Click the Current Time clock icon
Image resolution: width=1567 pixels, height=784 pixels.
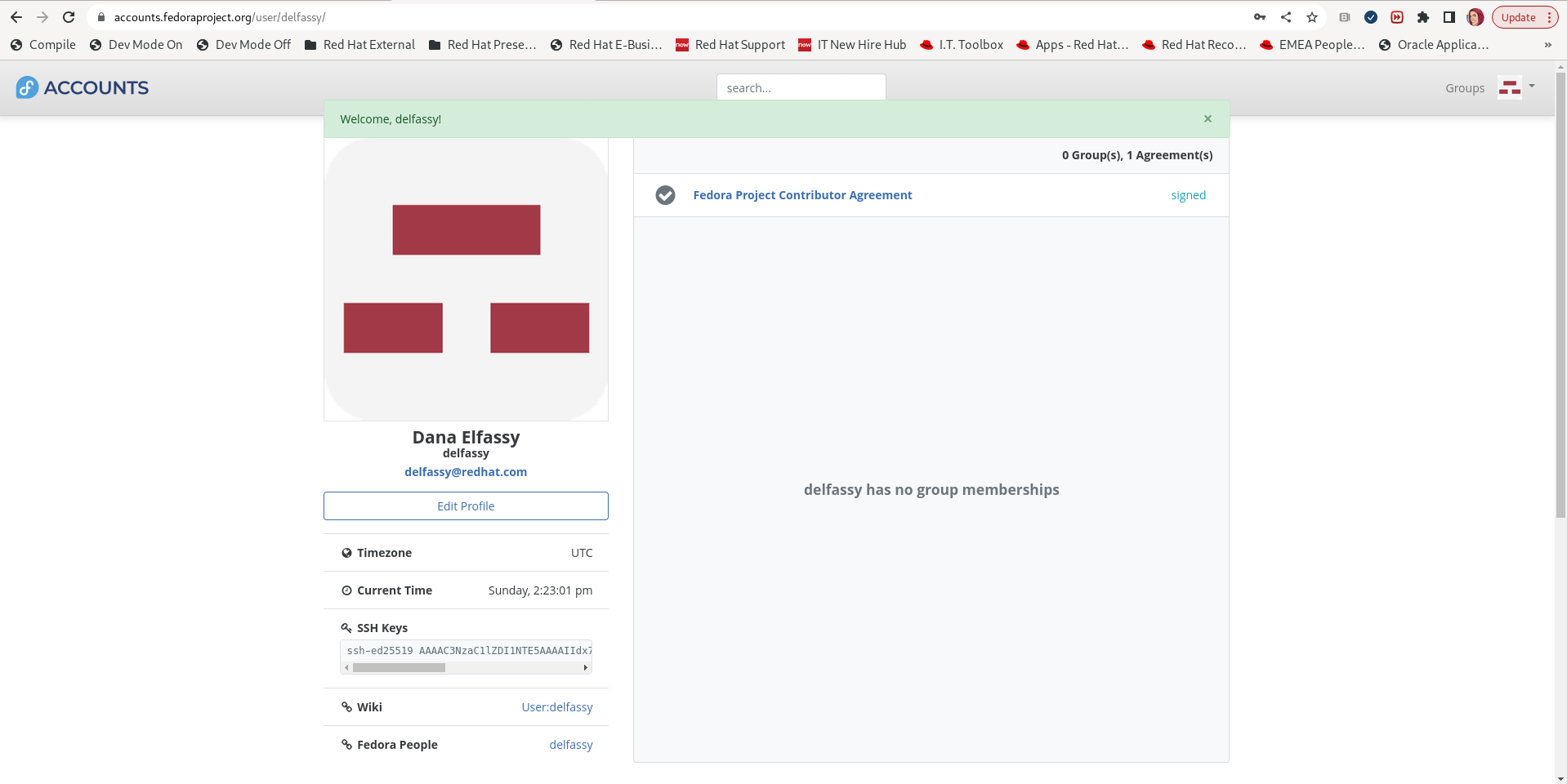[x=346, y=590]
